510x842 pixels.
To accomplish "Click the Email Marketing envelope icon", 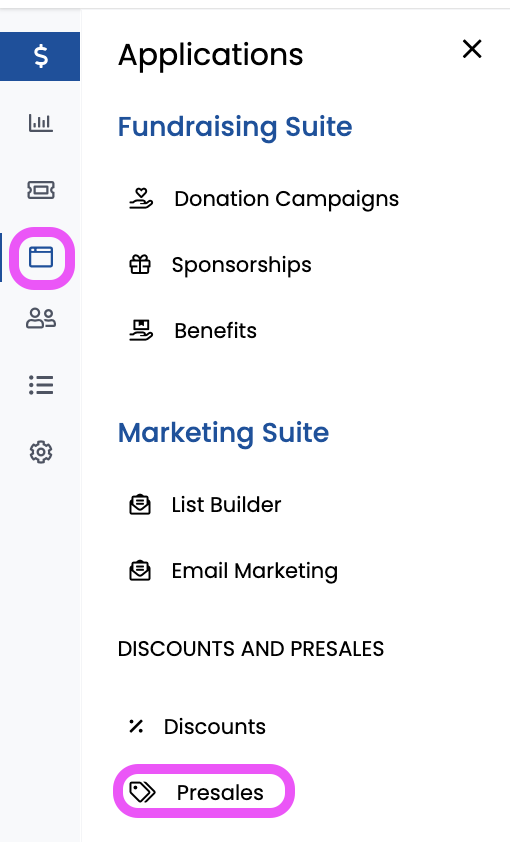I will click(140, 571).
